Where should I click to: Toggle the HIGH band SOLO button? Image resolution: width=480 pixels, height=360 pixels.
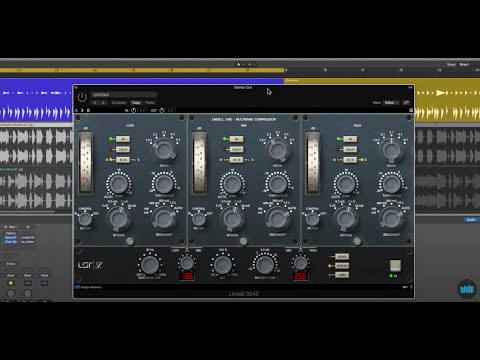pyautogui.click(x=350, y=149)
